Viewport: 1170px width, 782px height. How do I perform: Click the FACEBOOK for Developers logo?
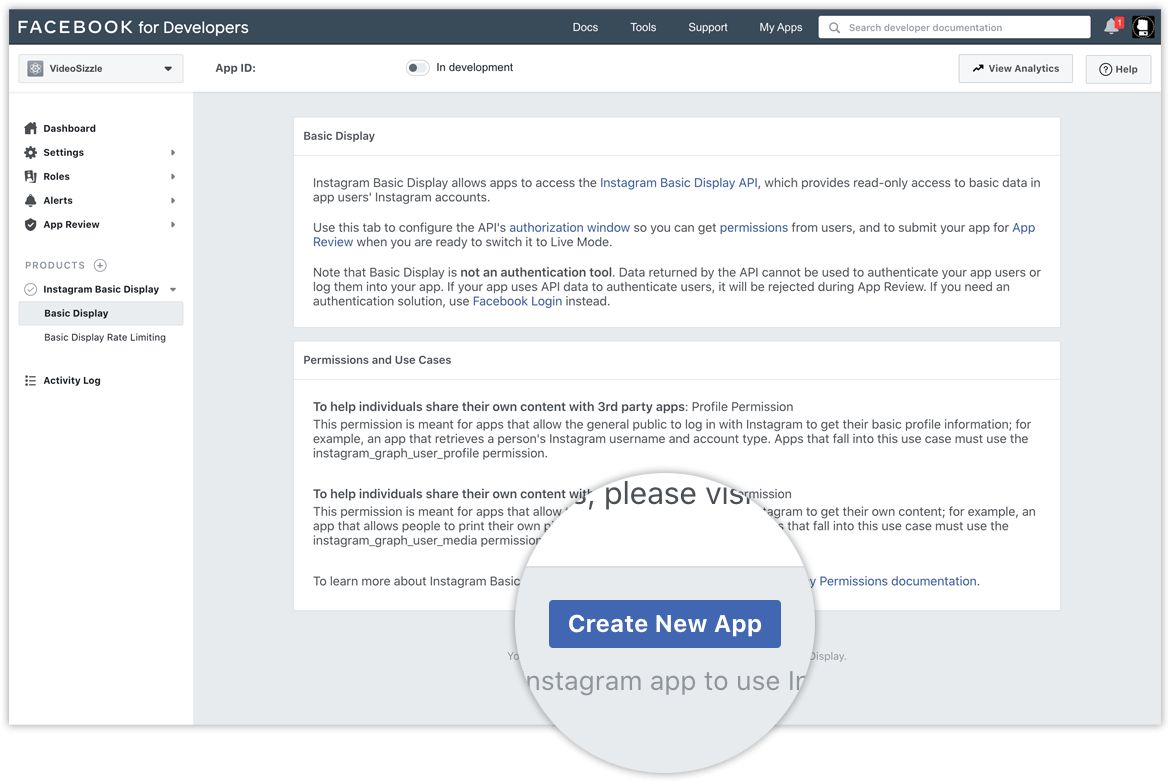(133, 27)
